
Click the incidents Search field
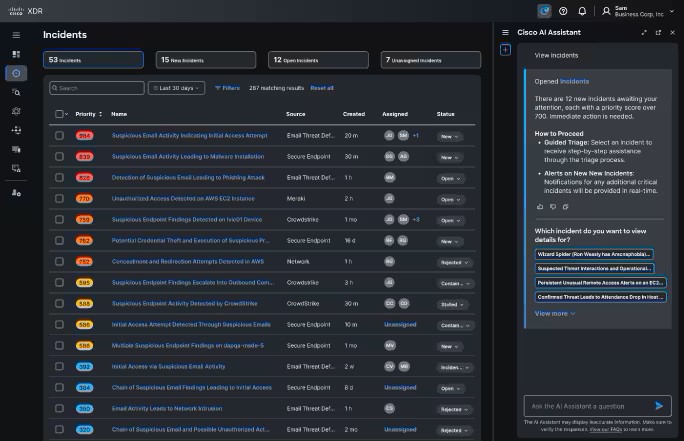click(97, 88)
